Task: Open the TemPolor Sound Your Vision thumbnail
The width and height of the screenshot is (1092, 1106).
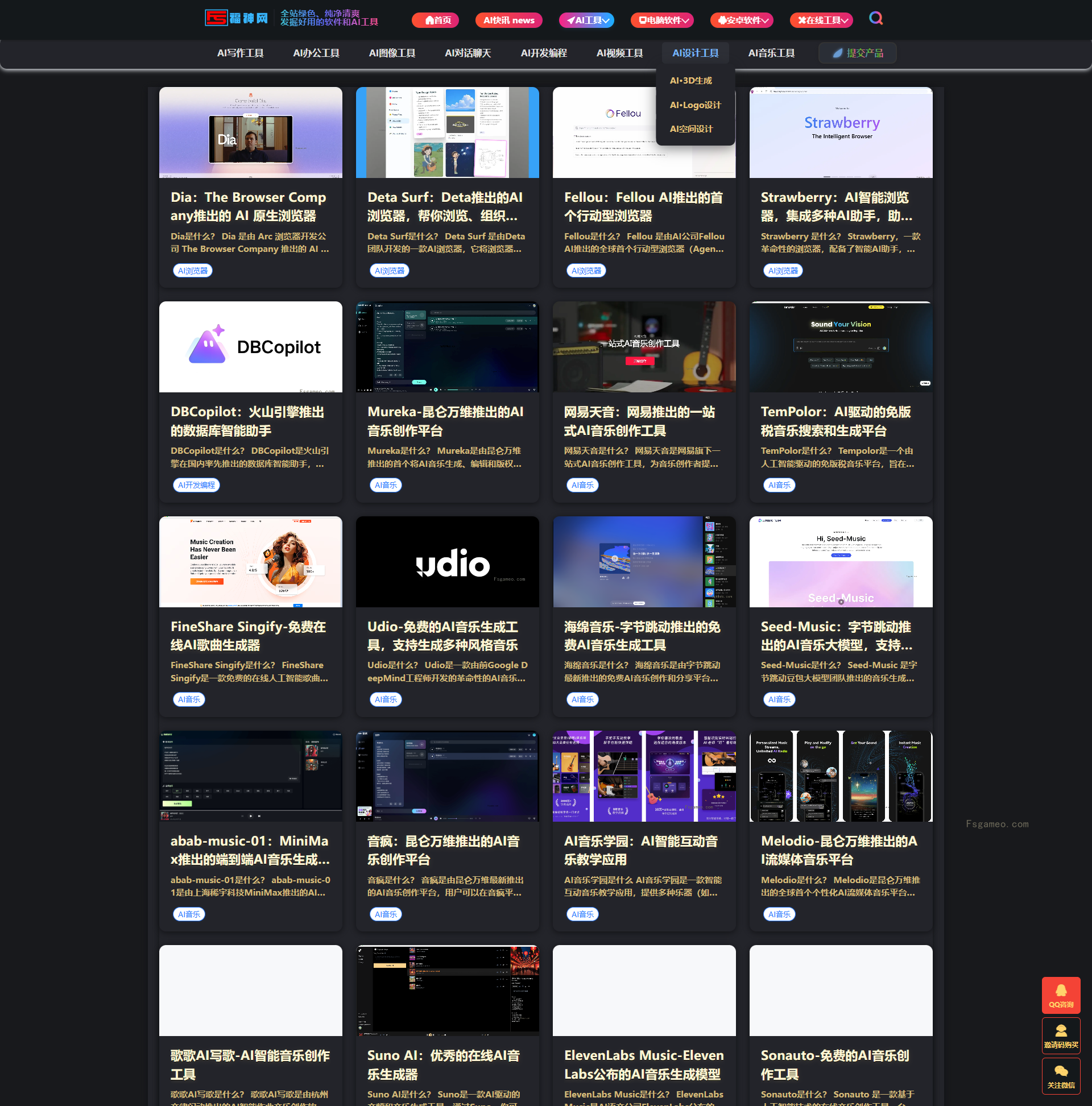Action: point(841,347)
